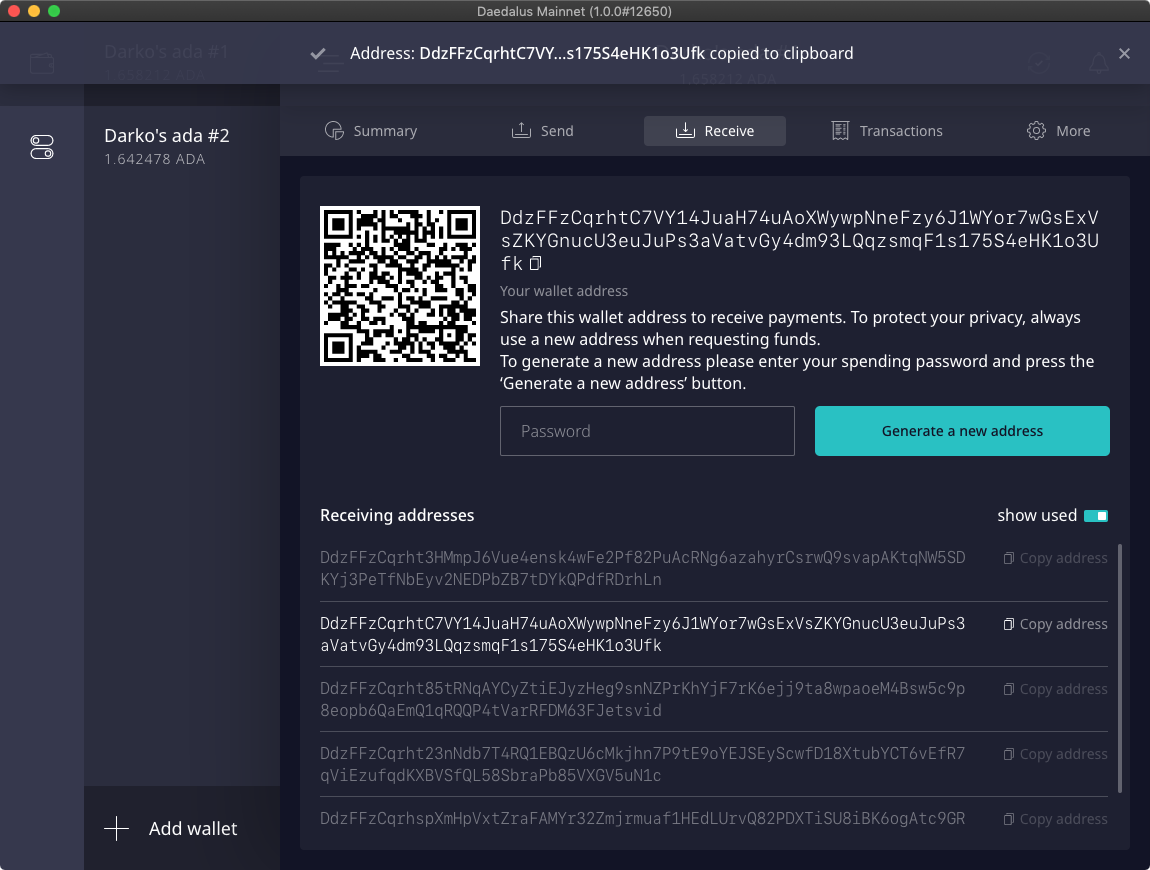Dismiss the copied-to-clipboard notification
This screenshot has height=870, width=1150.
pos(1124,54)
